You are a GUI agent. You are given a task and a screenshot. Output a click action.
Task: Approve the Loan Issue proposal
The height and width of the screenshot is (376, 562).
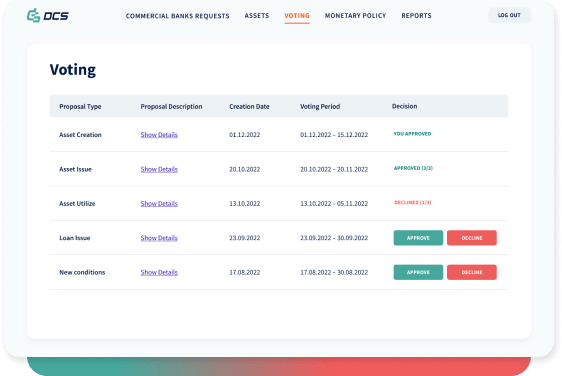click(418, 238)
